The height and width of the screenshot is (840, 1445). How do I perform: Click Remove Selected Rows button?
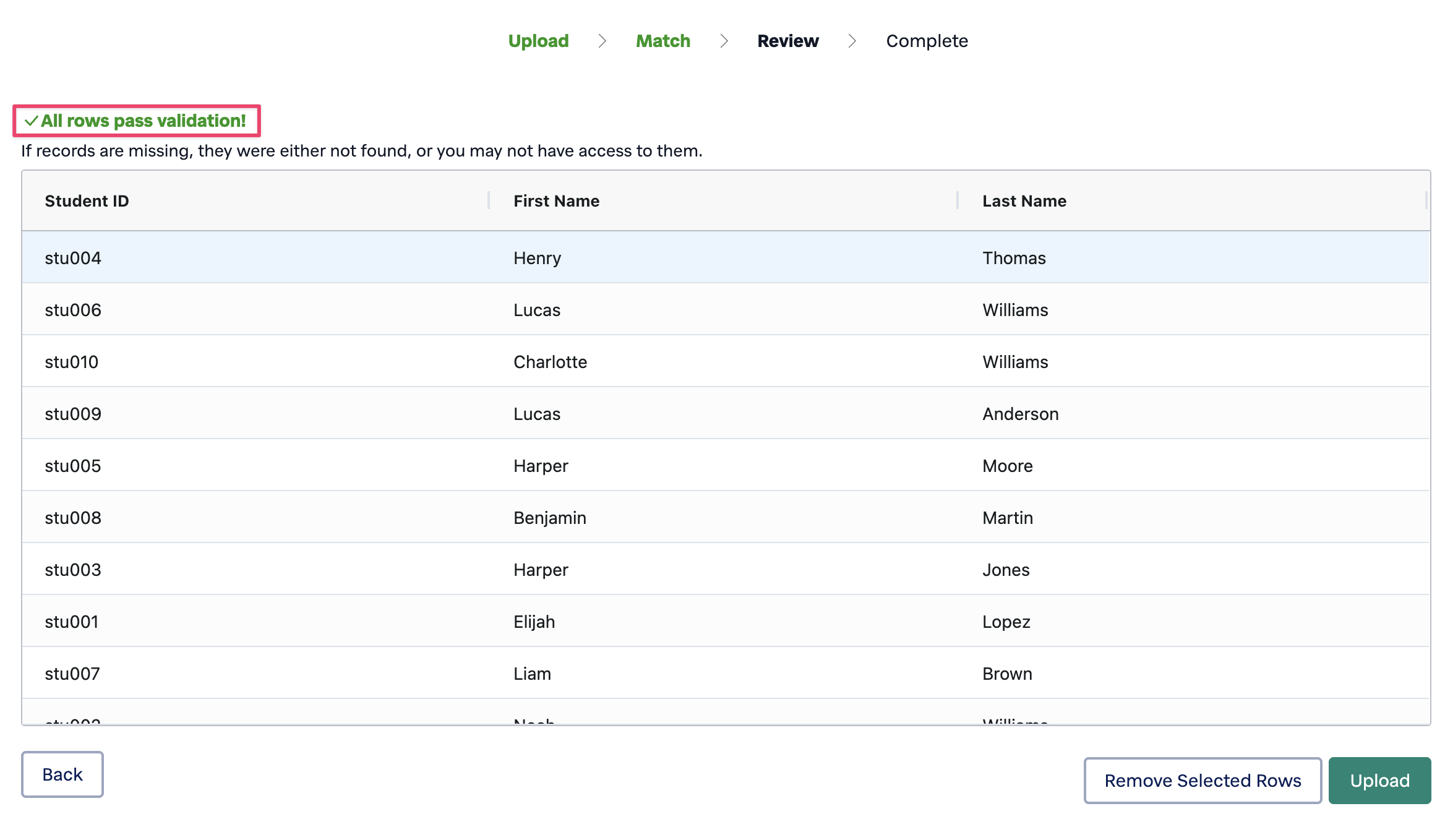[x=1202, y=780]
